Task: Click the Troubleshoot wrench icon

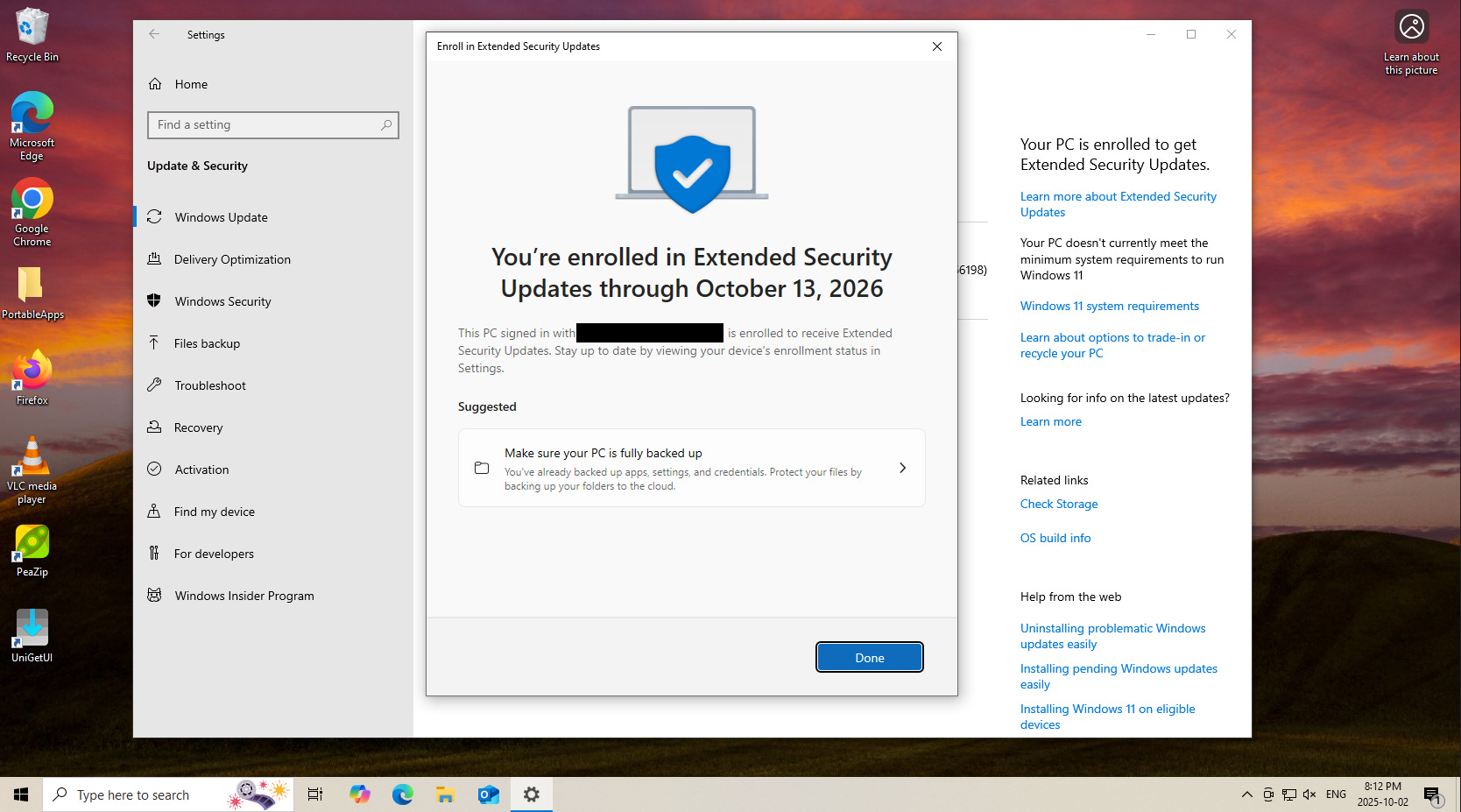Action: [x=154, y=385]
